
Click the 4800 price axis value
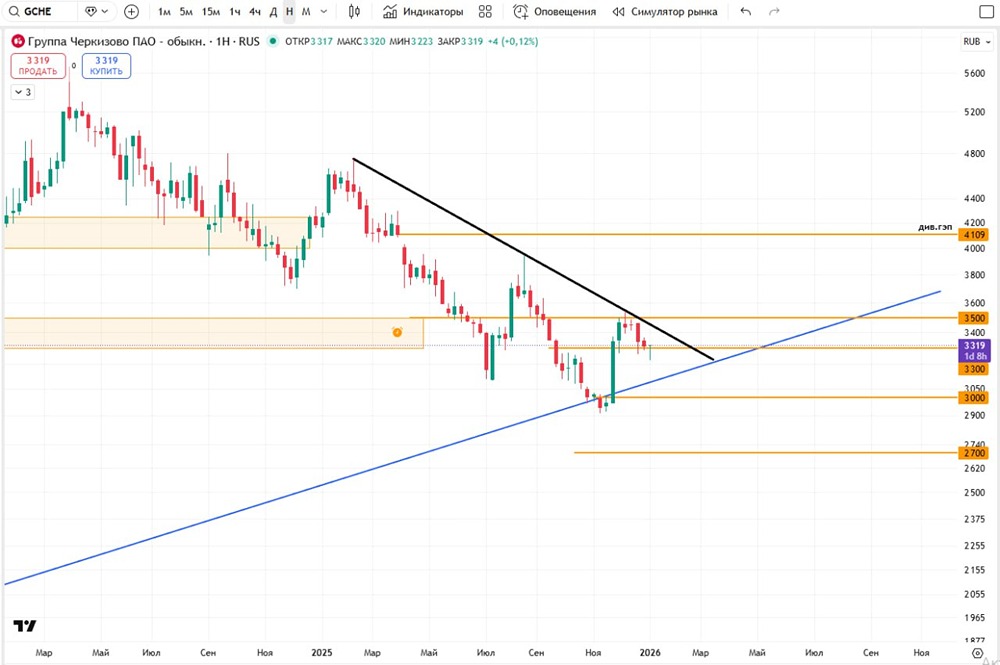tap(974, 154)
